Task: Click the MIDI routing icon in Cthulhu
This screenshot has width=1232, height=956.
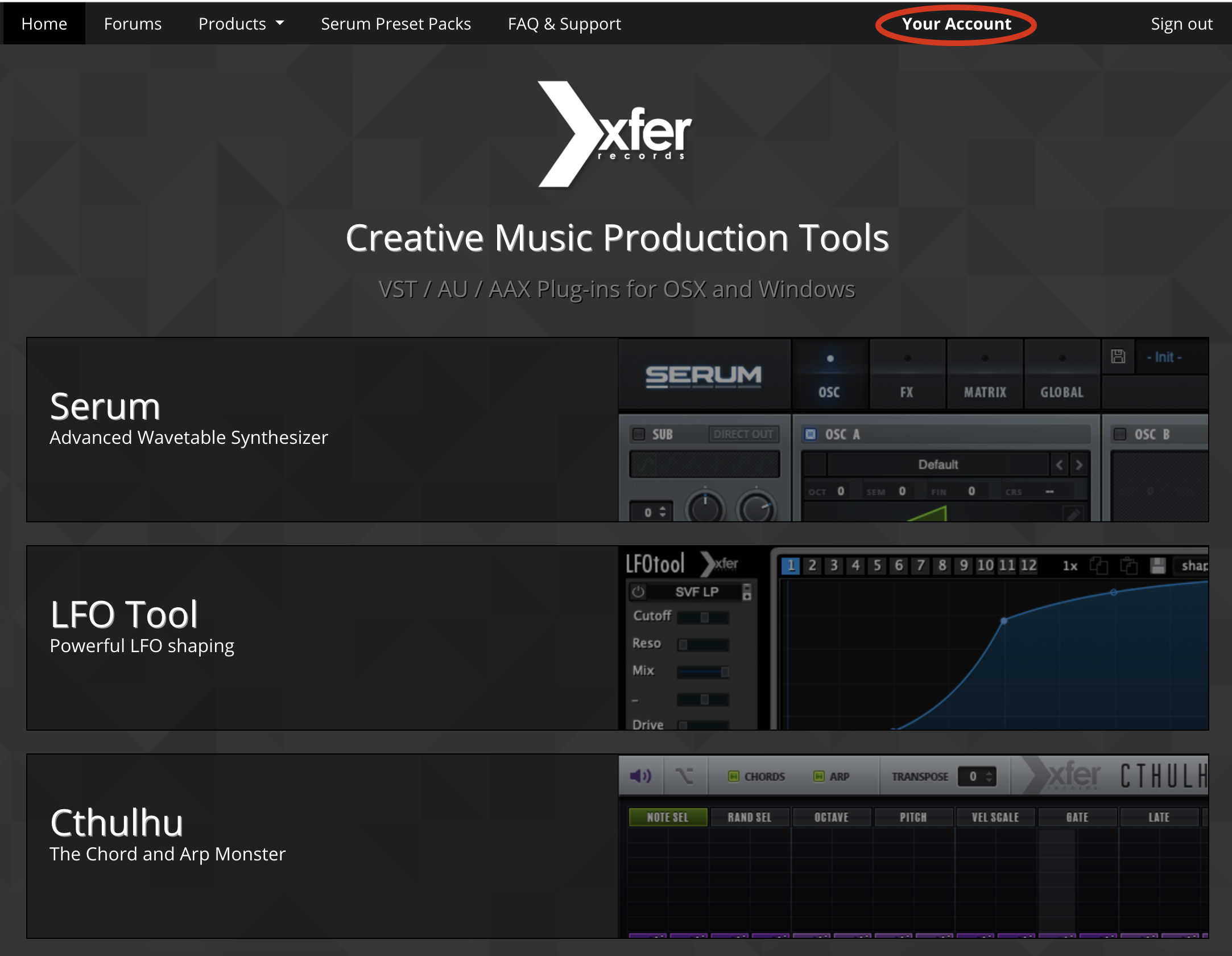Action: point(685,776)
